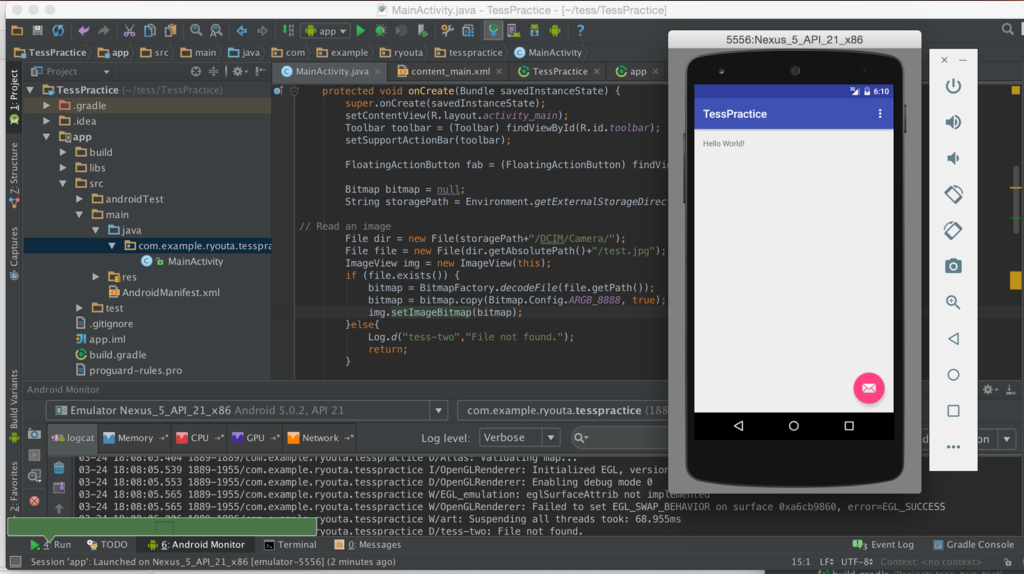Navigate Back with the blue arrow
The height and width of the screenshot is (574, 1024).
tap(242, 31)
